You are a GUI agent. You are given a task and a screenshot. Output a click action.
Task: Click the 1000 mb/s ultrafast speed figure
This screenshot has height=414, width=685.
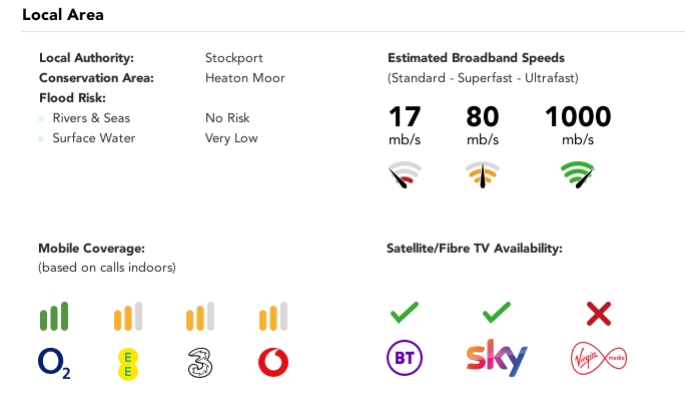577,117
